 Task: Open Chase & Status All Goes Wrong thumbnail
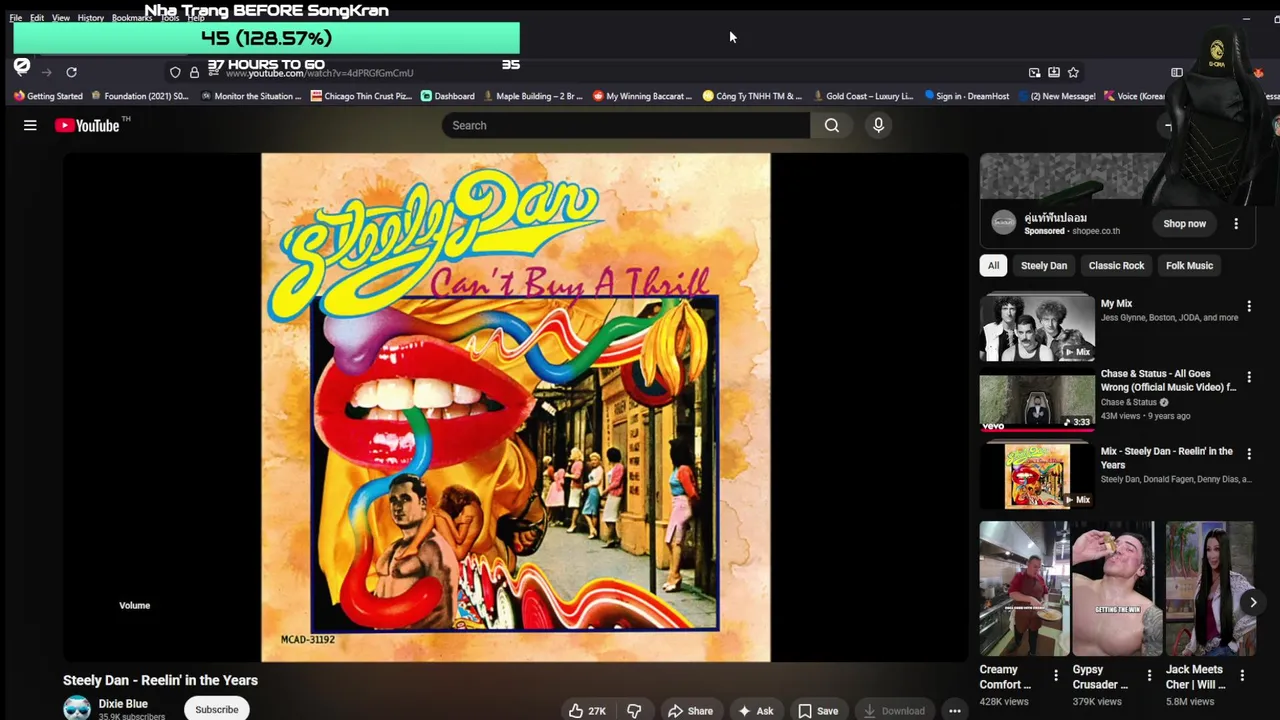1037,402
